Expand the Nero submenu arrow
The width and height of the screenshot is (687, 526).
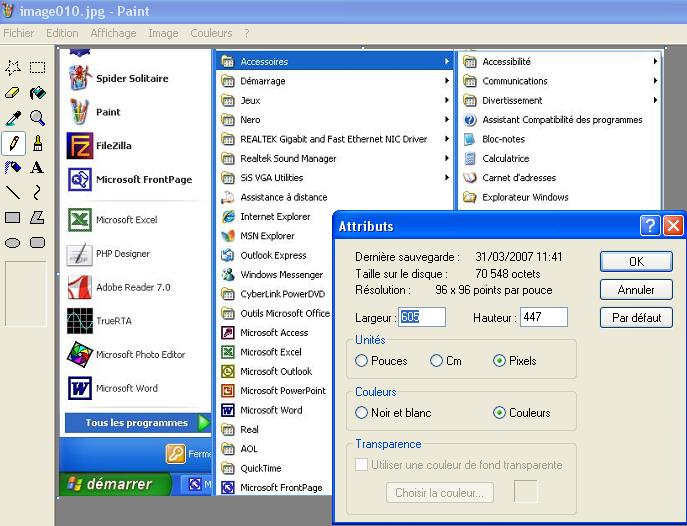446,120
